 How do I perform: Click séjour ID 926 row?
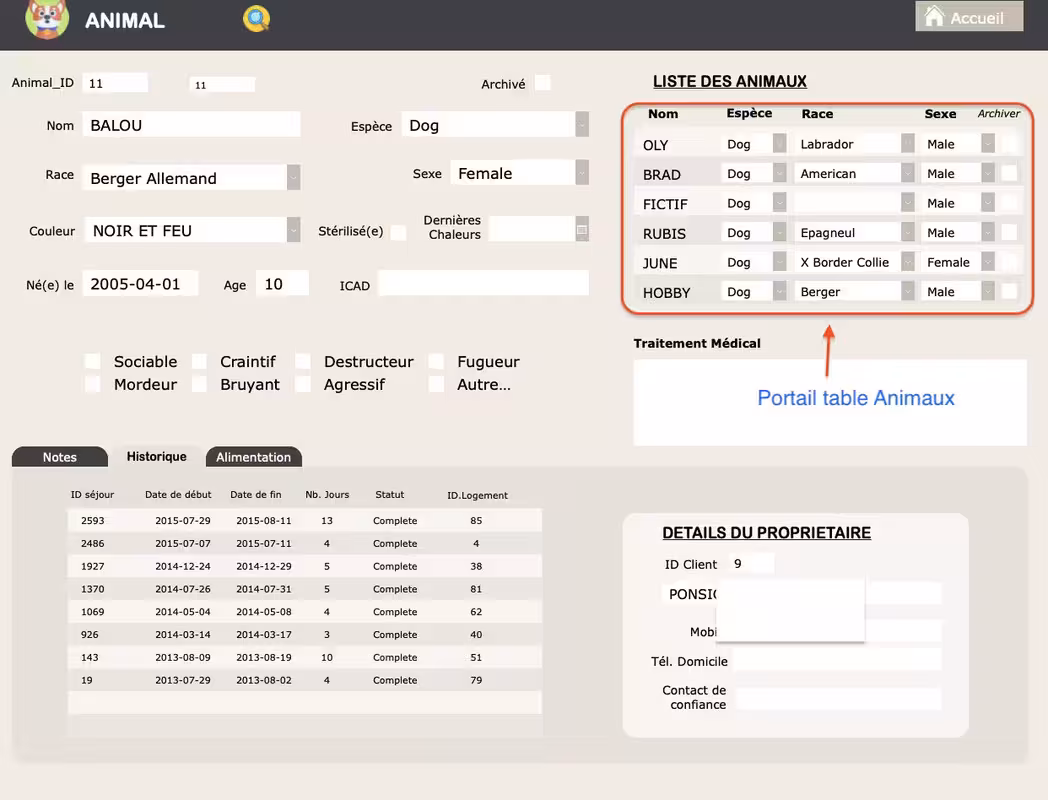point(304,634)
